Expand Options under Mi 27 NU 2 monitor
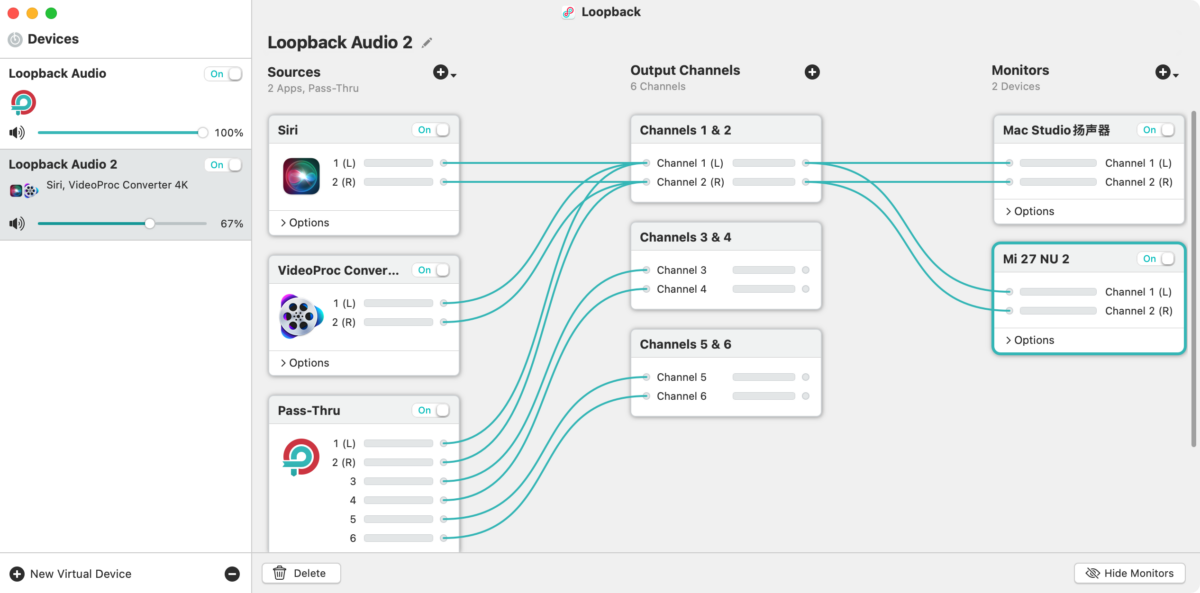The image size is (1200, 593). point(1029,340)
